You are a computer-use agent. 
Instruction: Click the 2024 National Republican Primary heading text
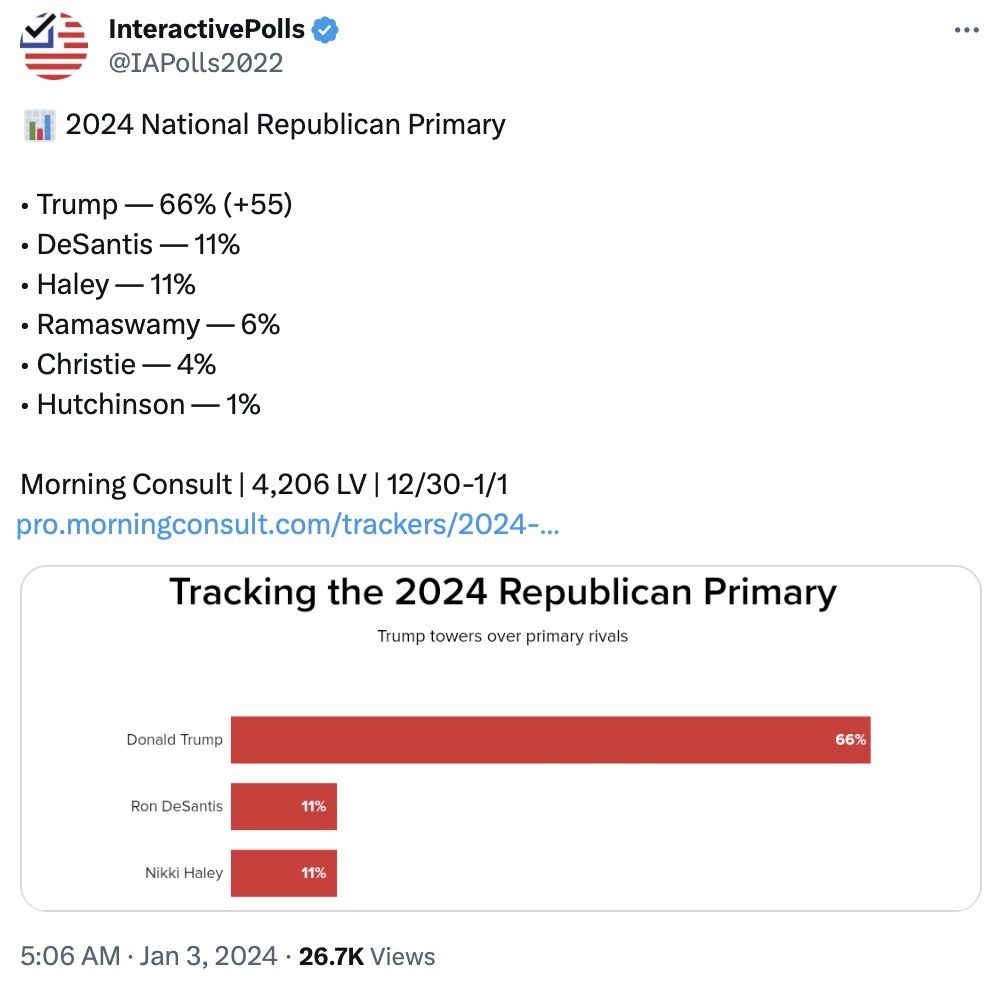286,125
